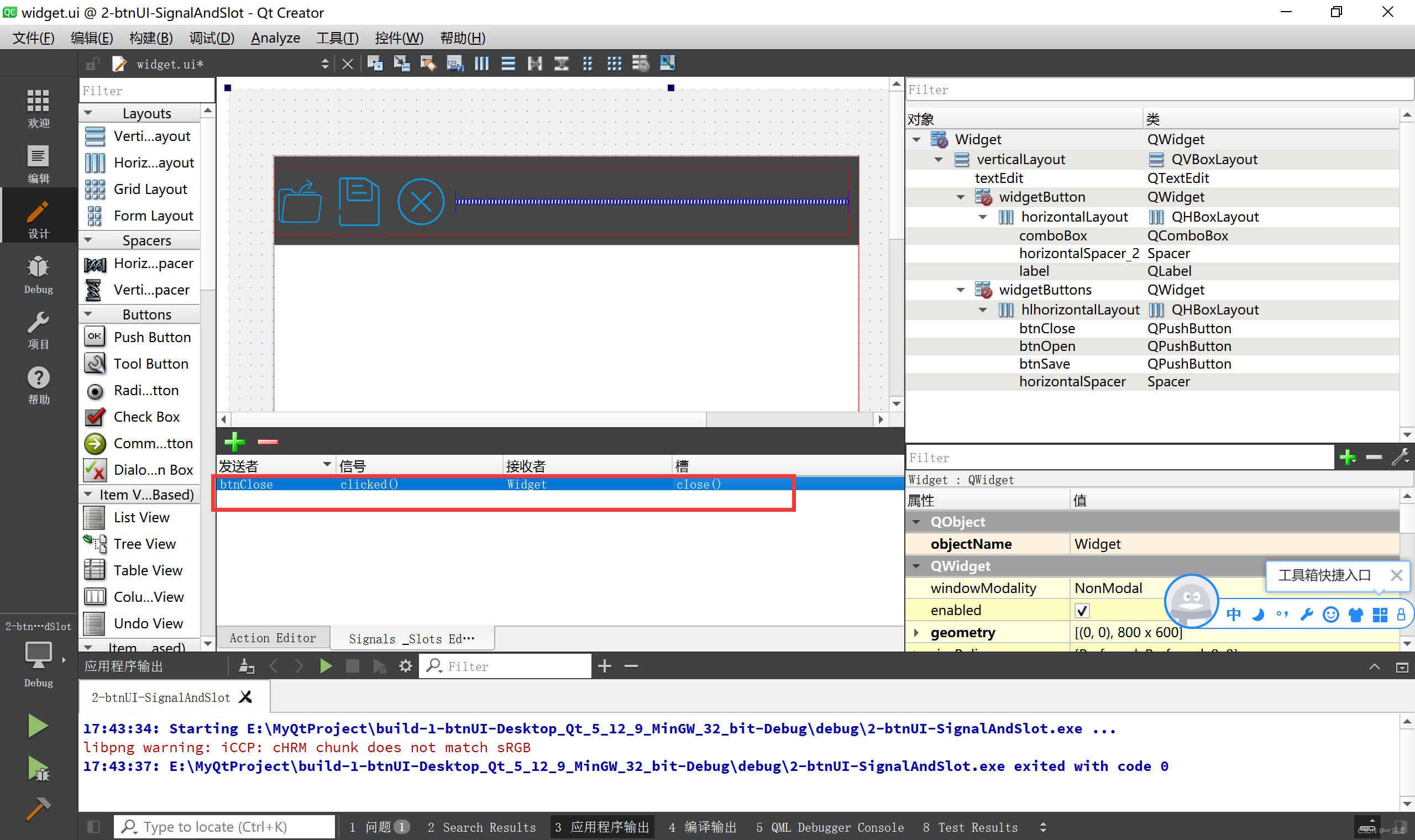
Task: Close the 工具箱快捷入口 popup
Action: [x=1396, y=575]
